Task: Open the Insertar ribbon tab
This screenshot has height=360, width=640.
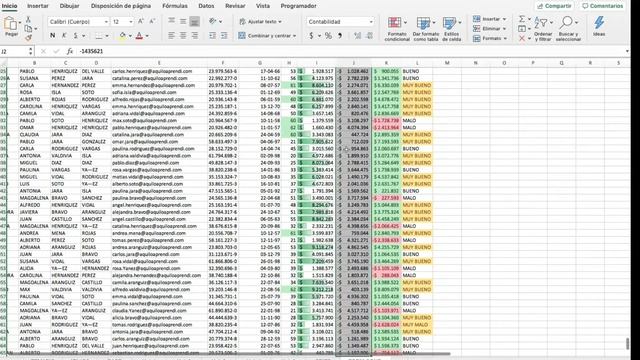Action: (x=38, y=6)
